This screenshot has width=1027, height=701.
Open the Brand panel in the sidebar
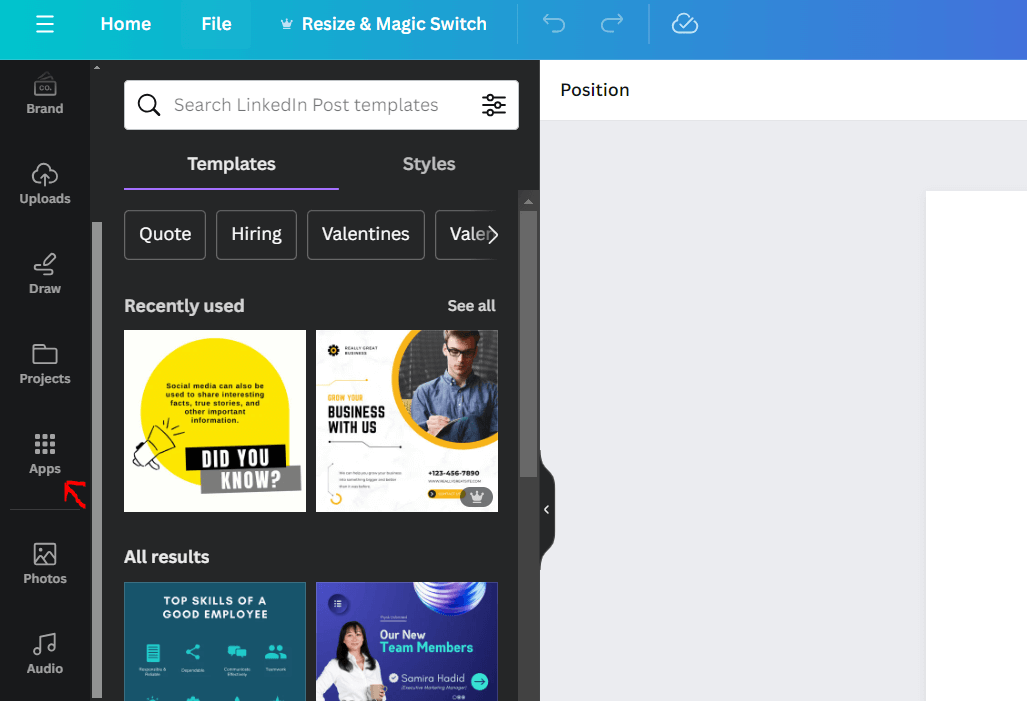click(x=44, y=92)
